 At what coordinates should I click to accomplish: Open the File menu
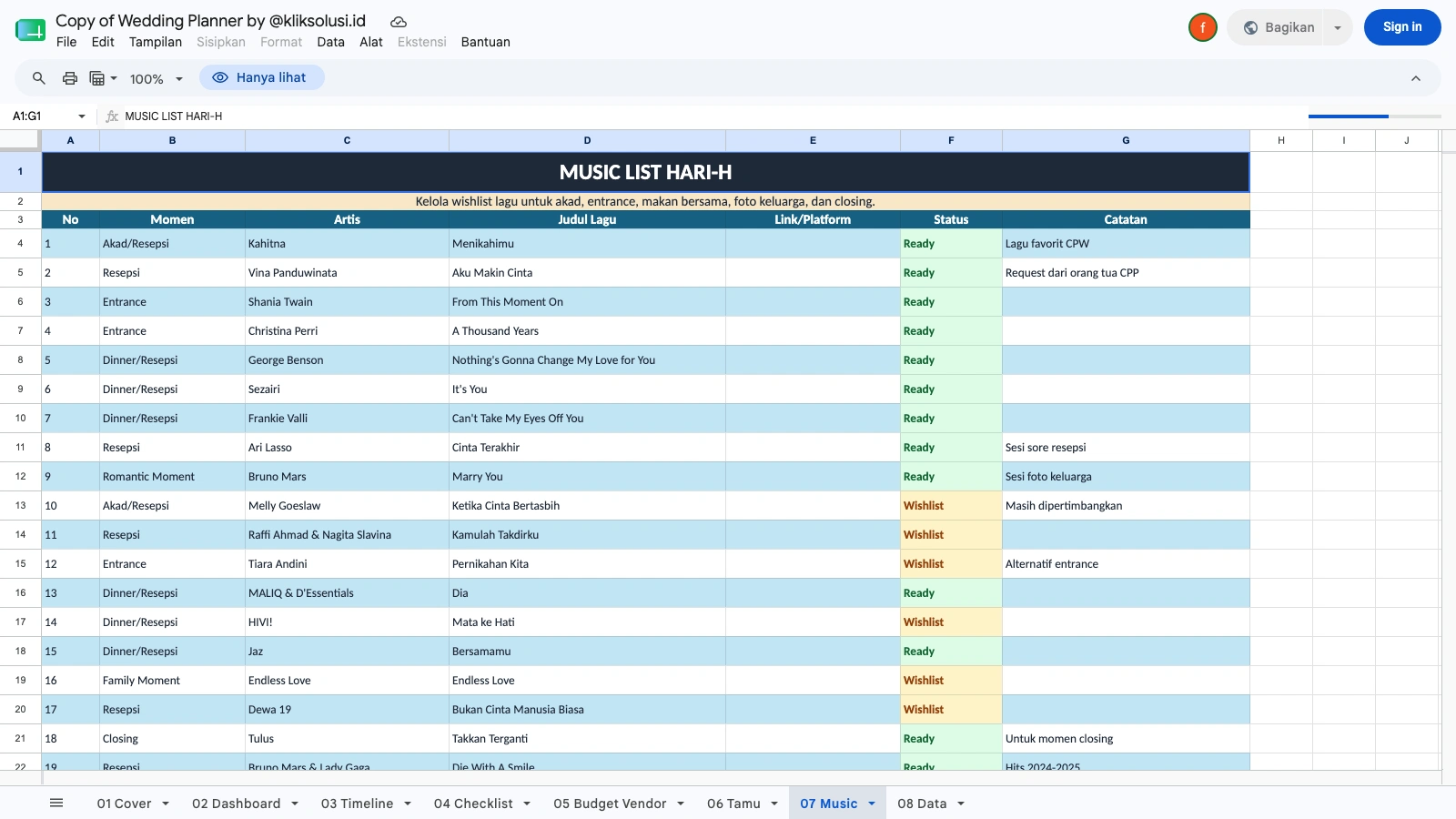pyautogui.click(x=66, y=42)
